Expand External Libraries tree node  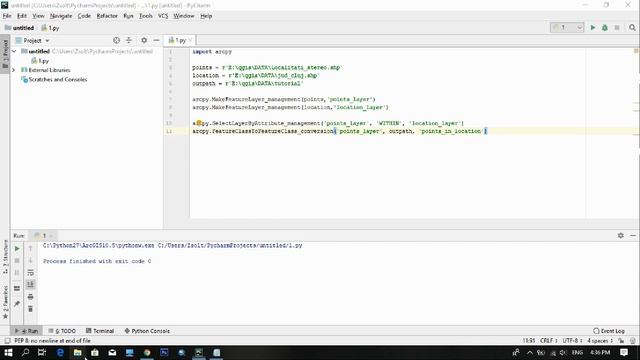click(x=13, y=70)
